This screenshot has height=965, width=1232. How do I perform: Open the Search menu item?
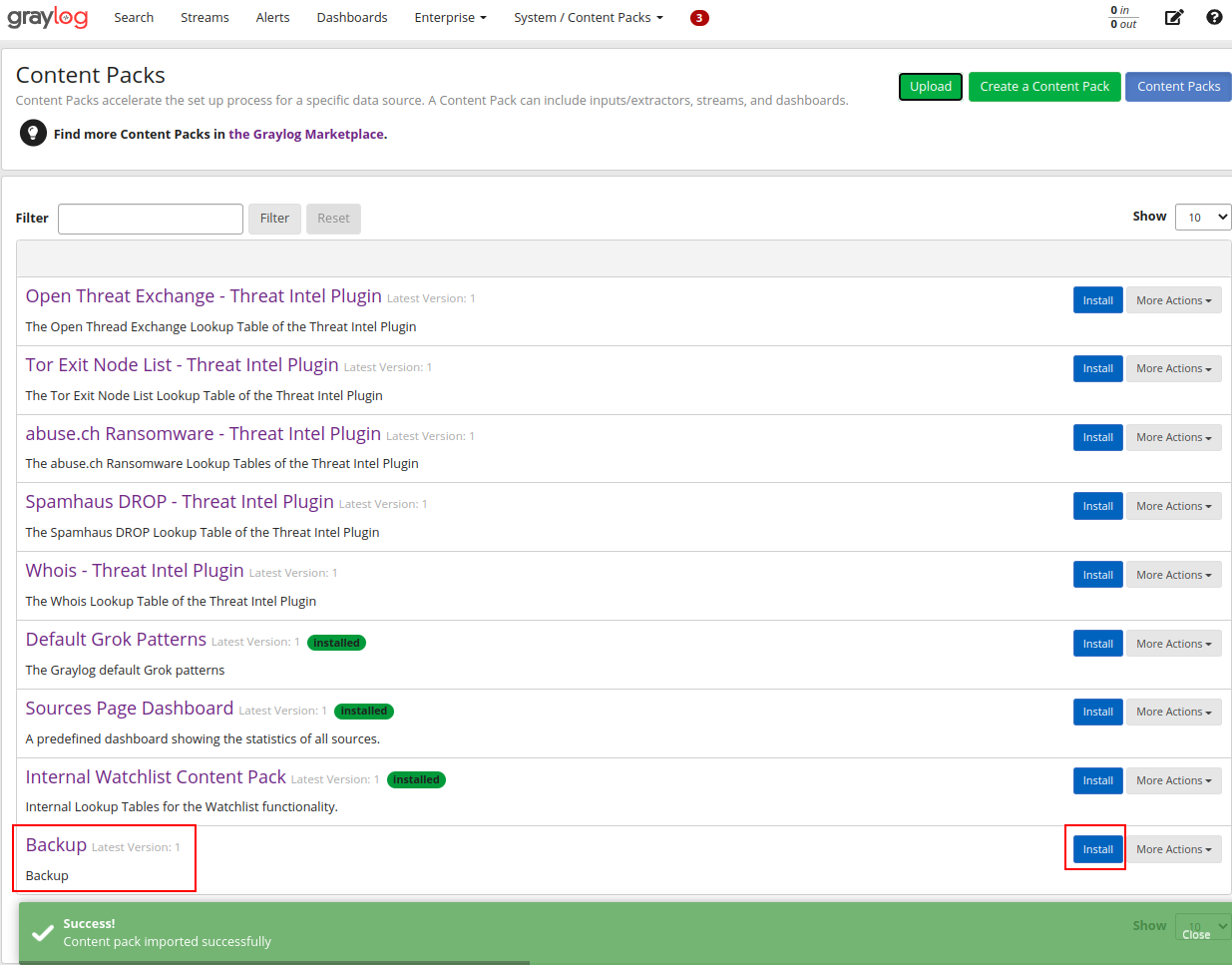(134, 18)
